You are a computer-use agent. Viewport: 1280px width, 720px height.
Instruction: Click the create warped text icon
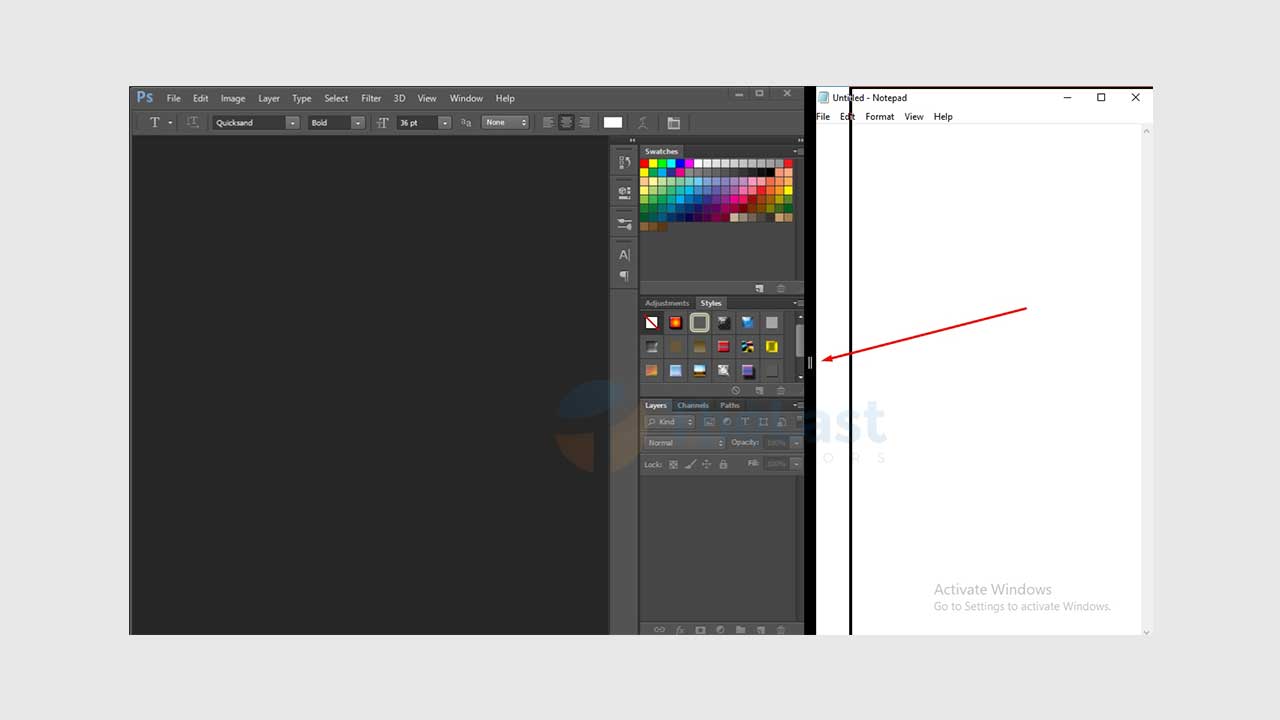click(643, 123)
